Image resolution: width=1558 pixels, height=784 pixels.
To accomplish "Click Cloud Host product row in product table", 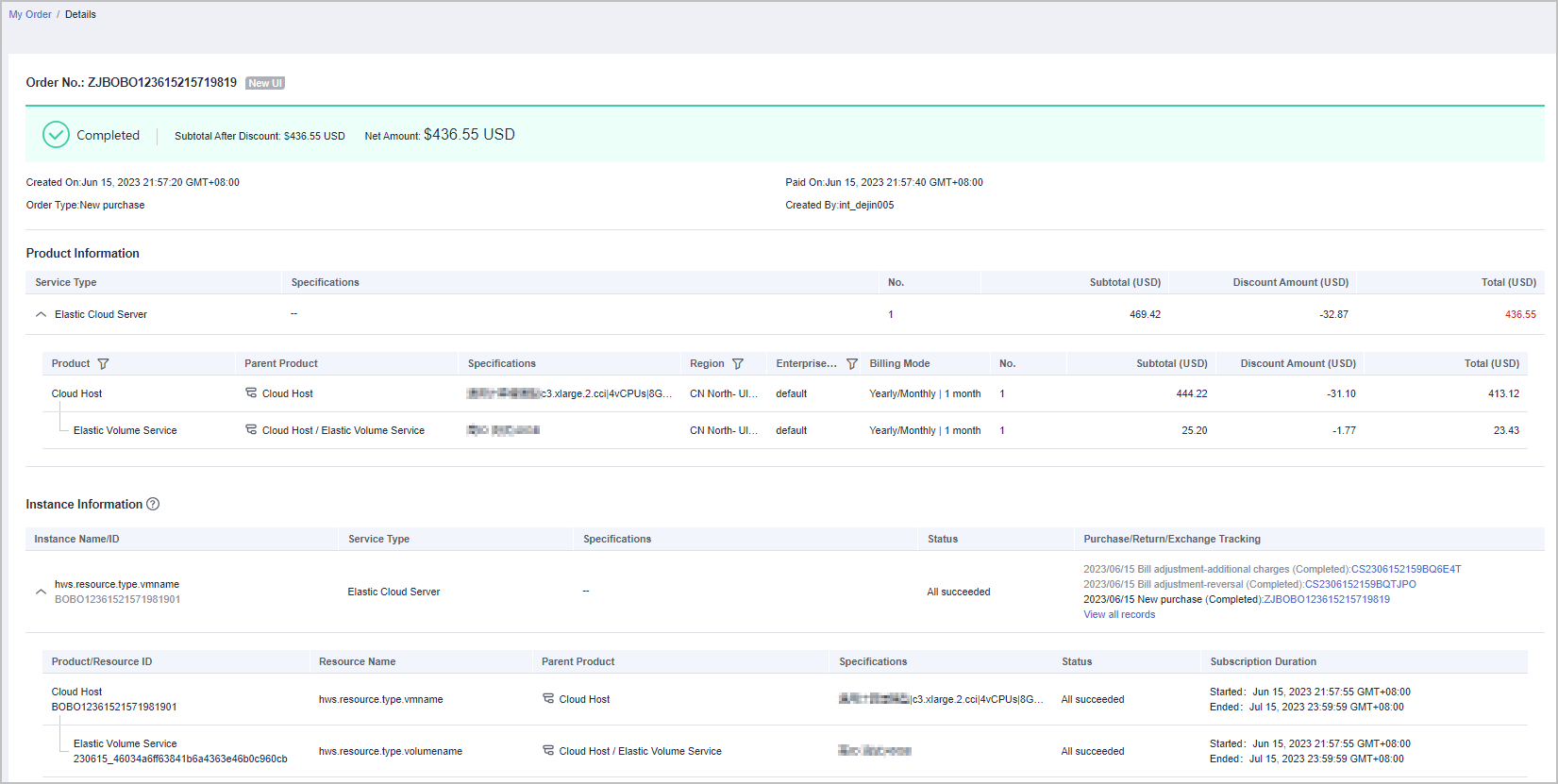I will [76, 394].
